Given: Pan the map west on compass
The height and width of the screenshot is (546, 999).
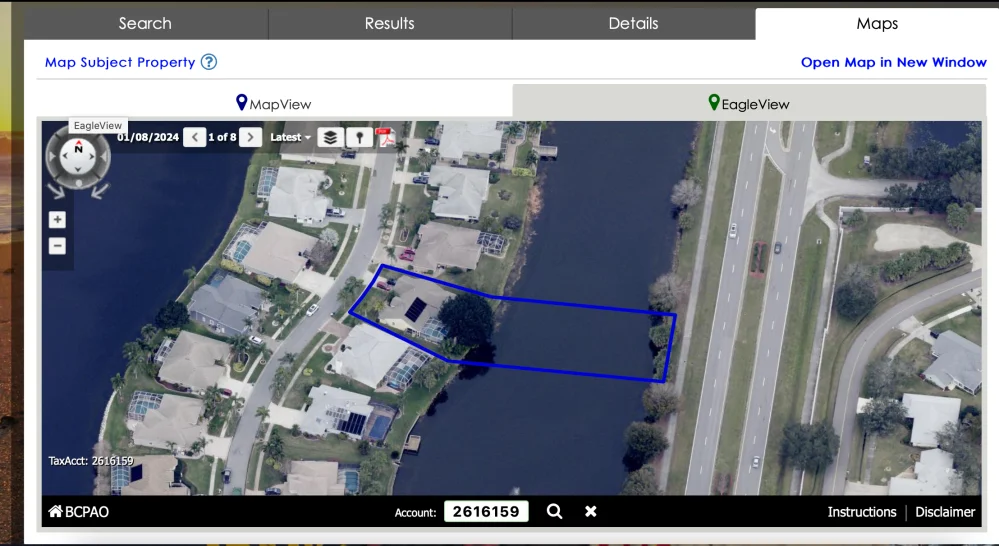Looking at the screenshot, I should [x=64, y=156].
